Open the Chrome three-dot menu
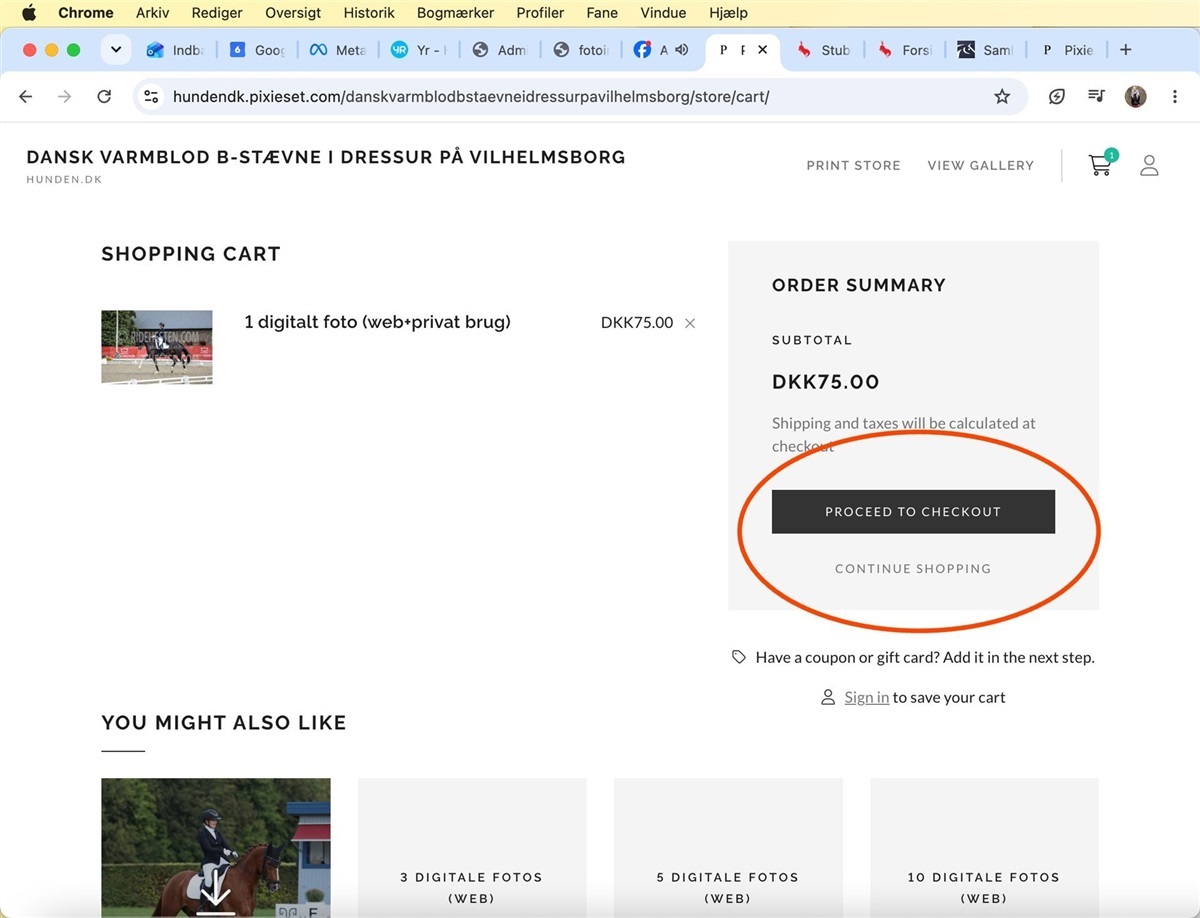Viewport: 1200px width, 918px height. pos(1175,97)
